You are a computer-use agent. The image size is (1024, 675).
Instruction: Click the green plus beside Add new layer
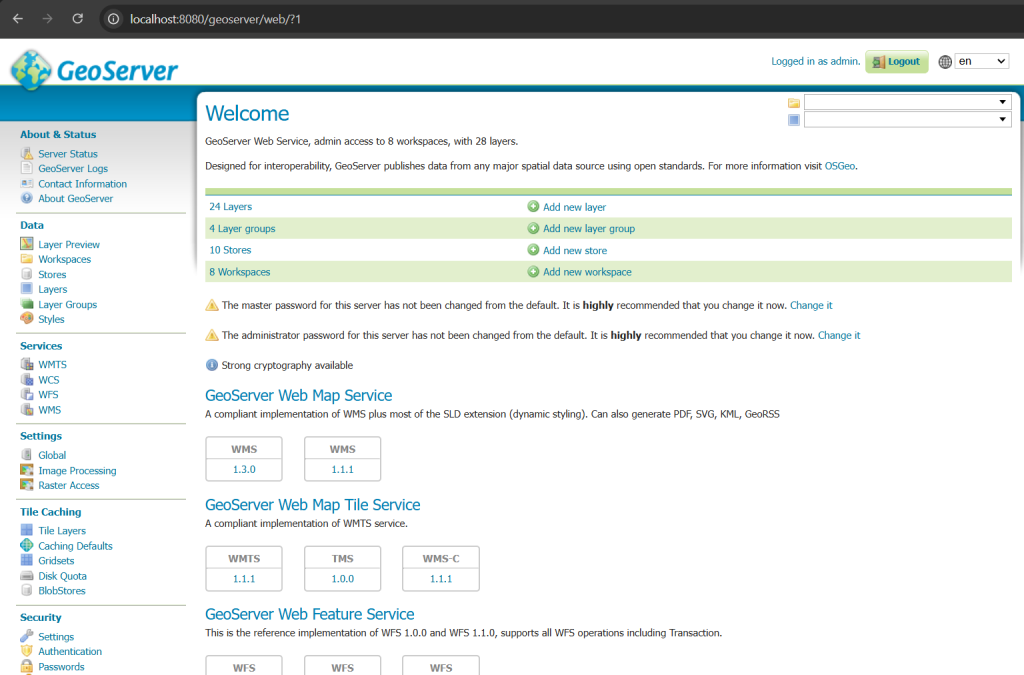pyautogui.click(x=534, y=206)
